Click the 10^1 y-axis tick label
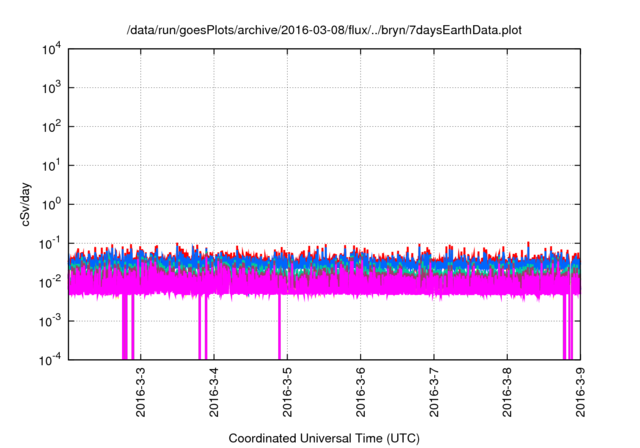The height and width of the screenshot is (448, 640). [x=51, y=165]
